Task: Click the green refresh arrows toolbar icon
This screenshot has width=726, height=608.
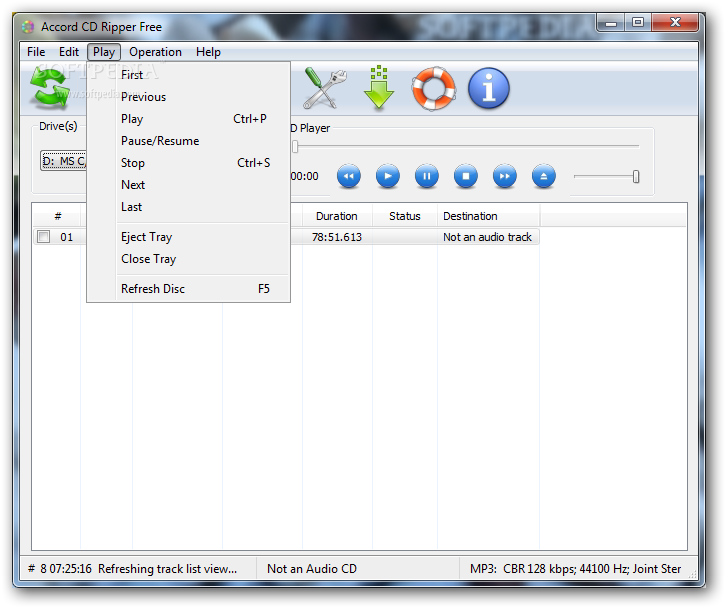Action: click(50, 88)
